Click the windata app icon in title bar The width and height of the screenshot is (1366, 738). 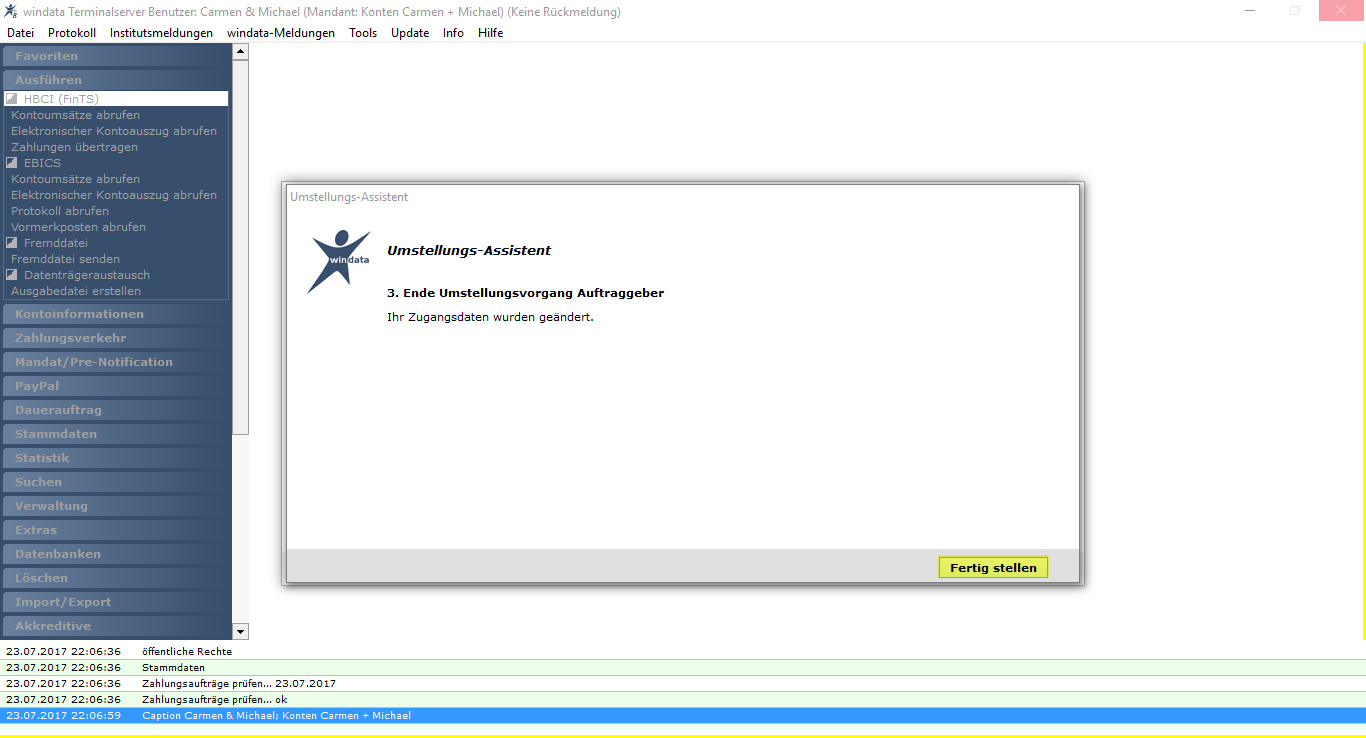click(10, 11)
